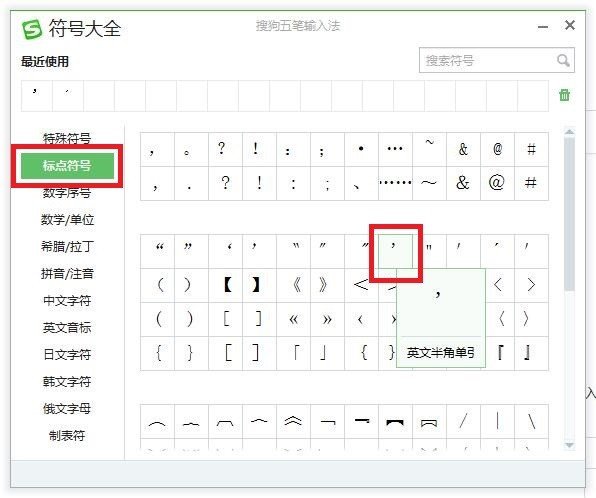Insert the highlighted half-width single quote symbol
Image resolution: width=596 pixels, height=498 pixels.
coord(395,251)
